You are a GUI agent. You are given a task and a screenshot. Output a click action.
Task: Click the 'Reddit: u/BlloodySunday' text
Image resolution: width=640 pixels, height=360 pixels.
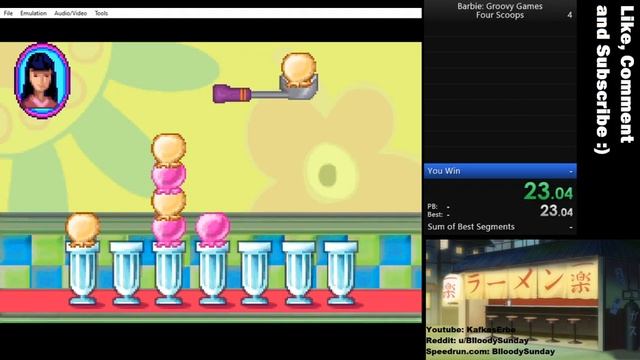[478, 340]
